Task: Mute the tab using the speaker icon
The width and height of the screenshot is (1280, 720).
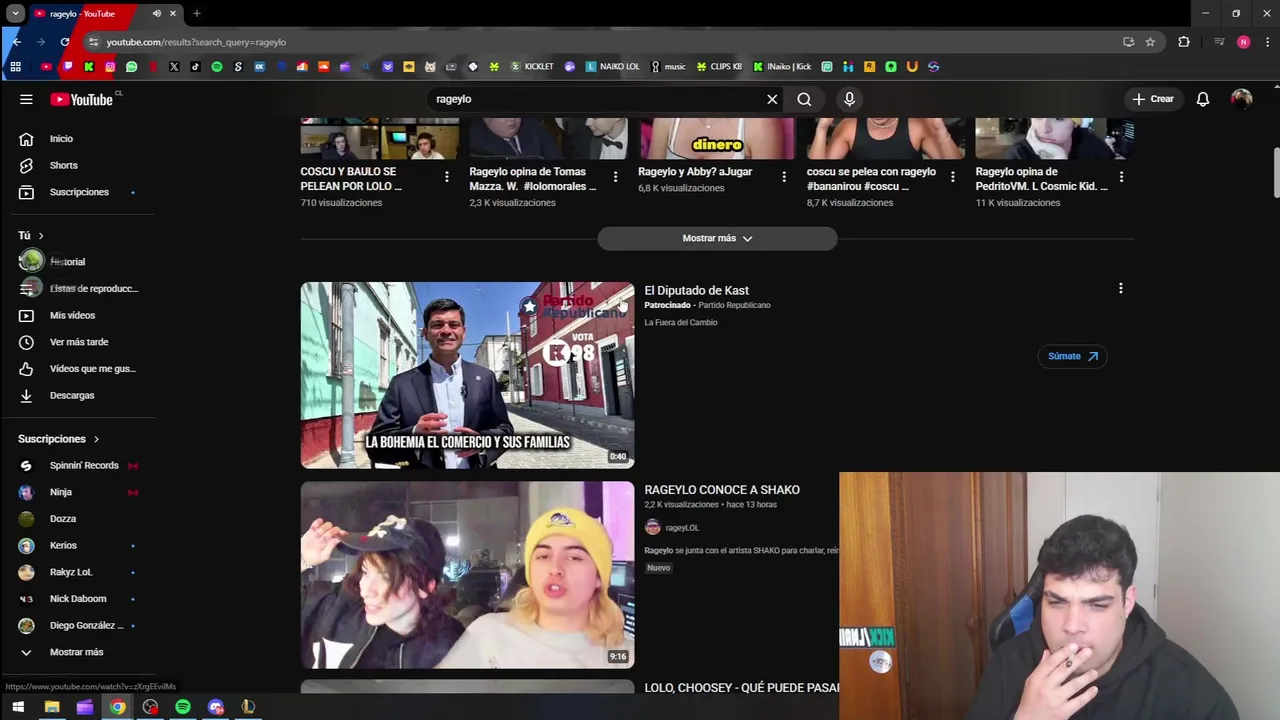Action: pos(157,13)
